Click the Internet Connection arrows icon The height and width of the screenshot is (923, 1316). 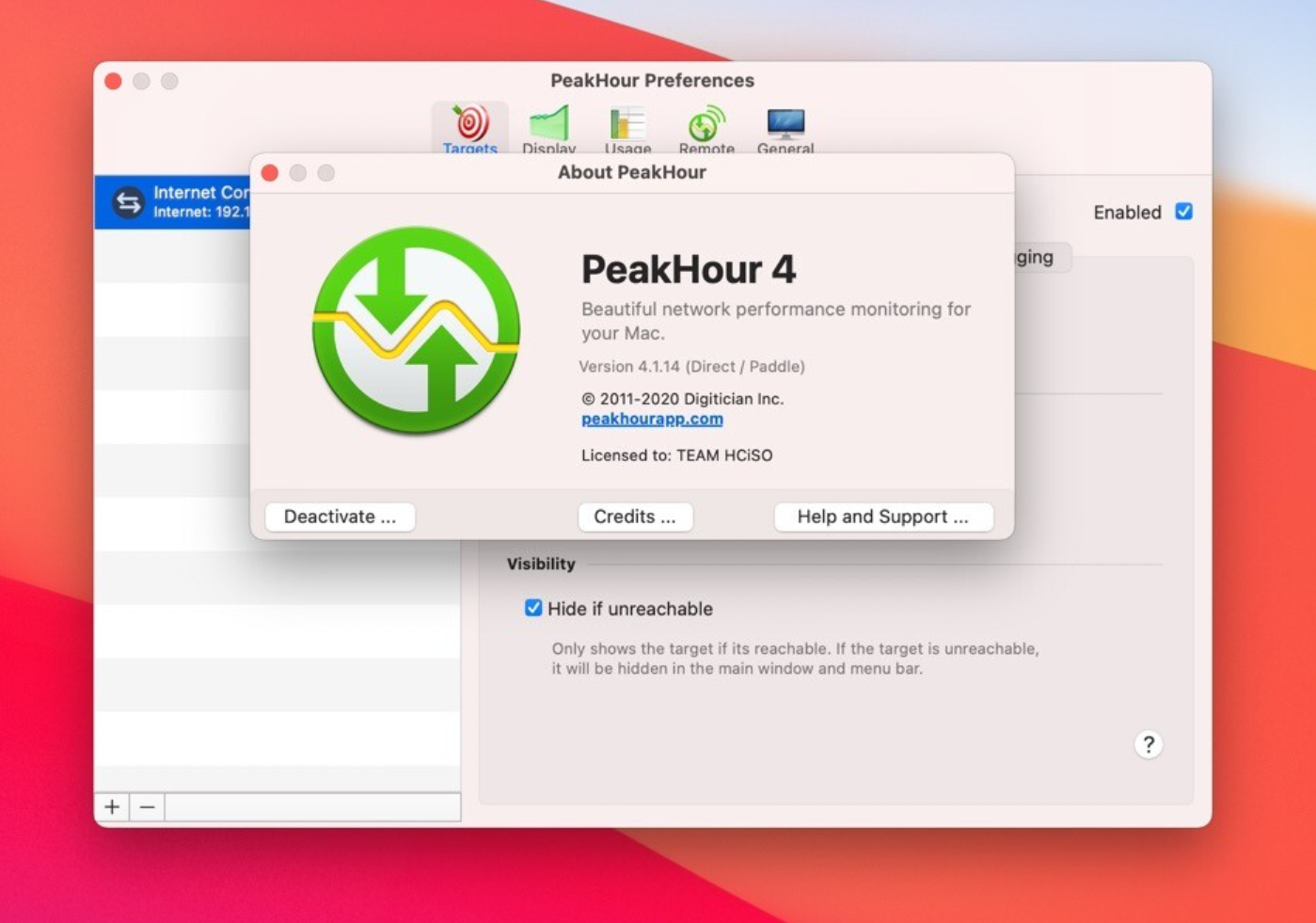click(x=128, y=202)
